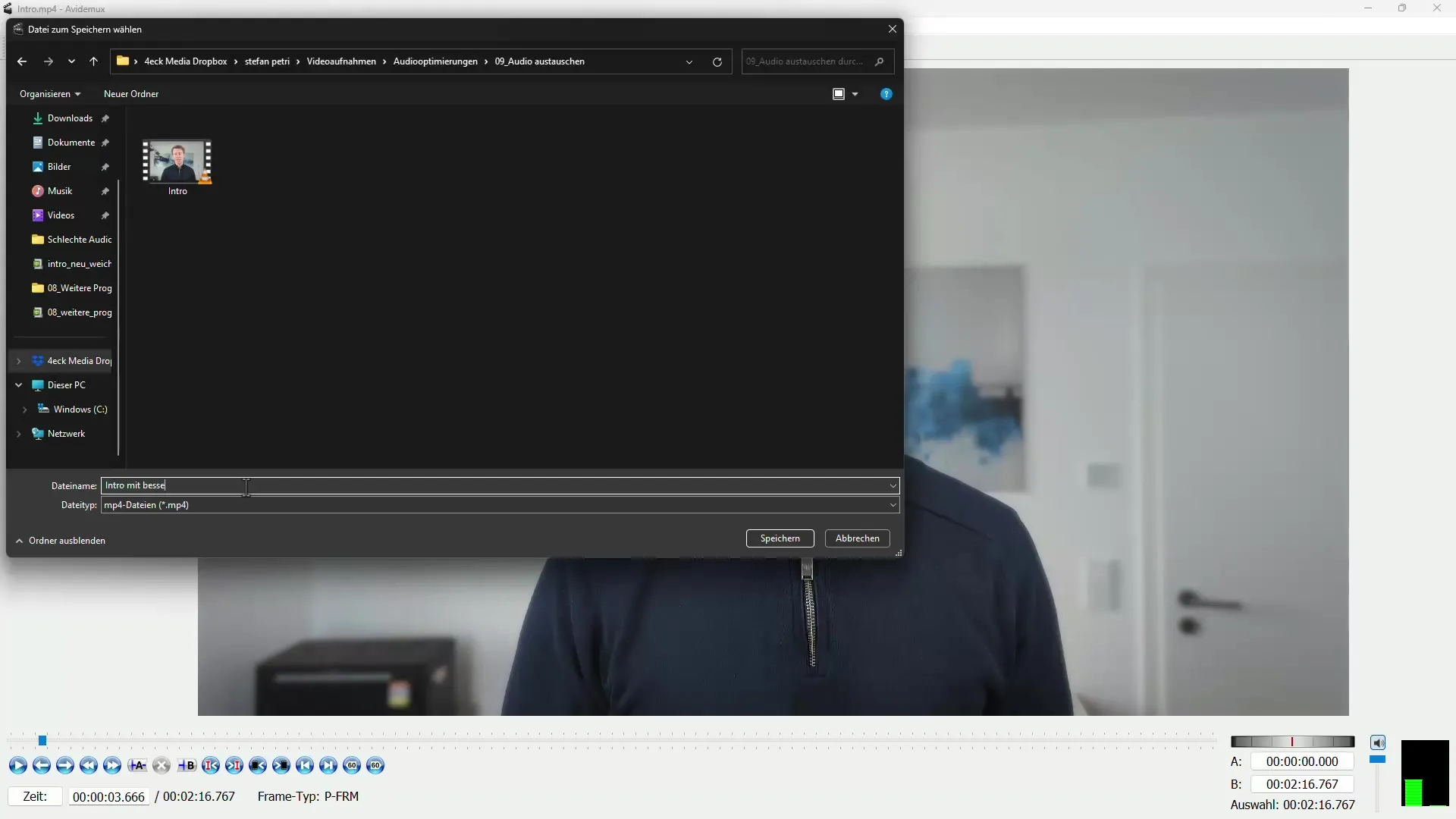
Task: Toggle collapse the Ordner ausblenden section
Action: click(19, 541)
